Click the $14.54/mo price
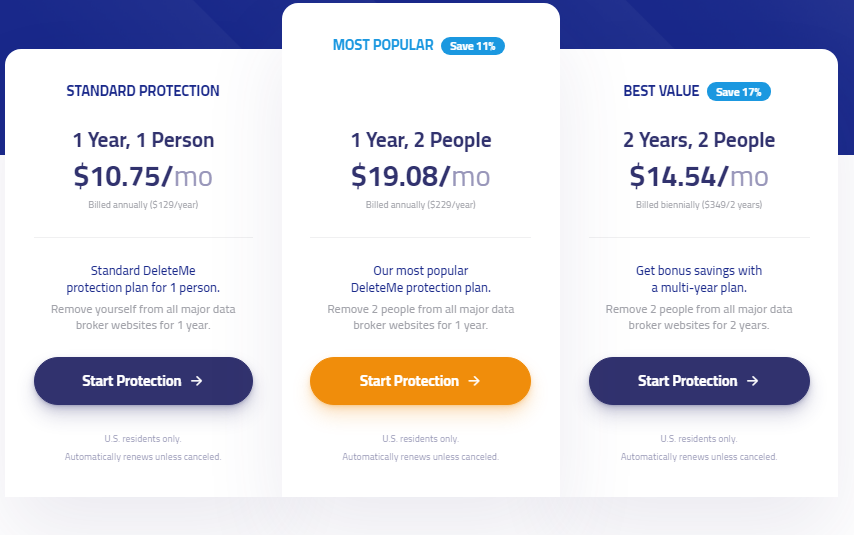Viewport: 854px width, 535px height. click(x=699, y=176)
